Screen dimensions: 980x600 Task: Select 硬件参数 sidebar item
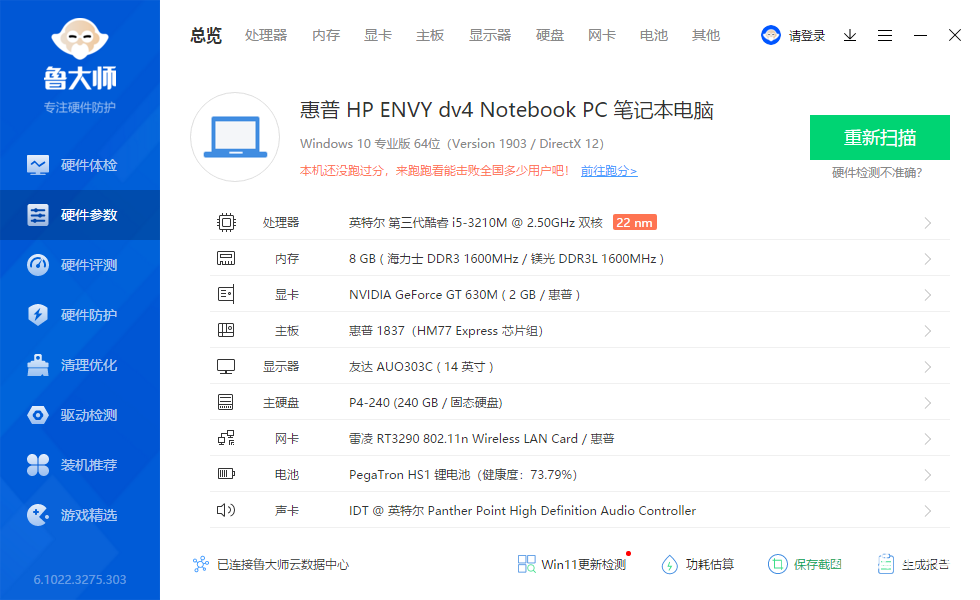[x=80, y=215]
